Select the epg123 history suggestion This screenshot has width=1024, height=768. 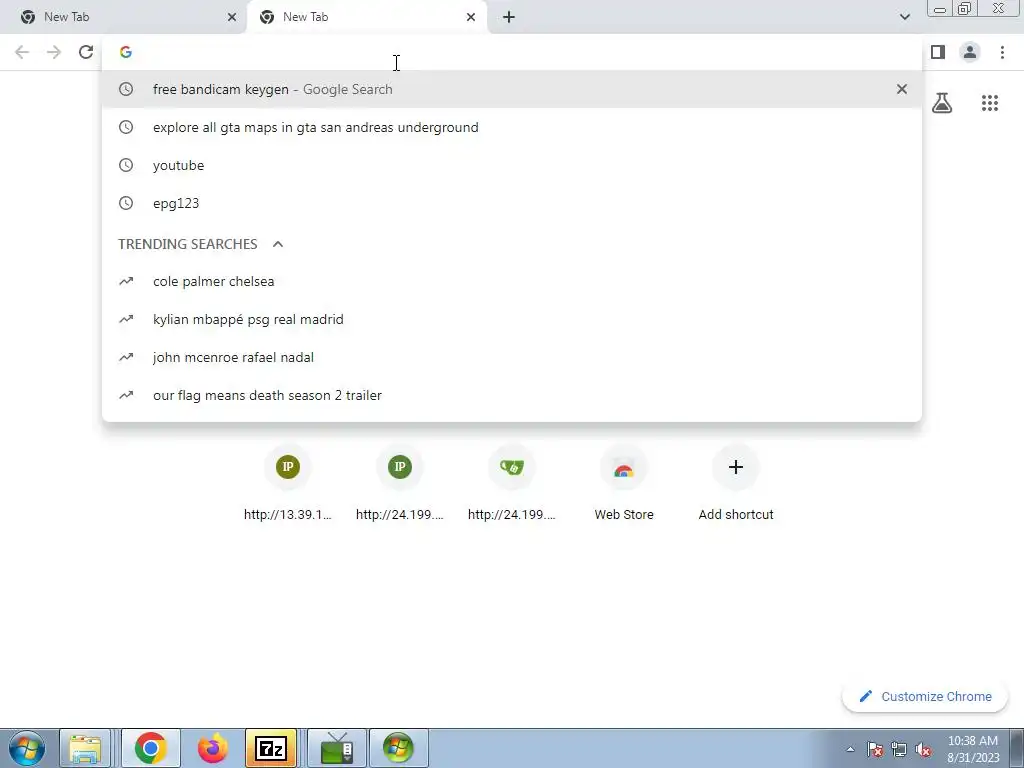pos(512,203)
